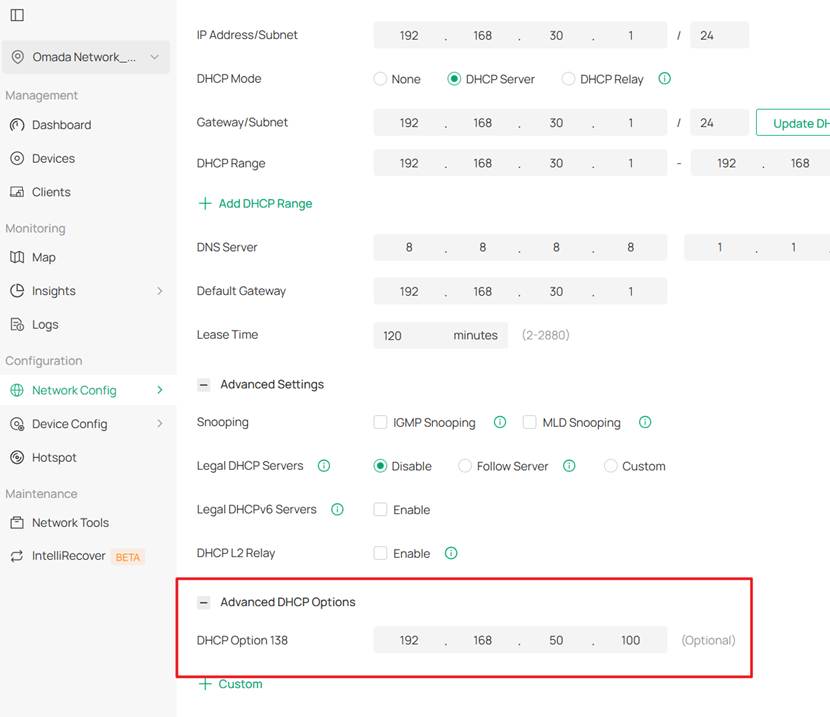Select None DHCP mode
The width and height of the screenshot is (830, 717).
(380, 79)
